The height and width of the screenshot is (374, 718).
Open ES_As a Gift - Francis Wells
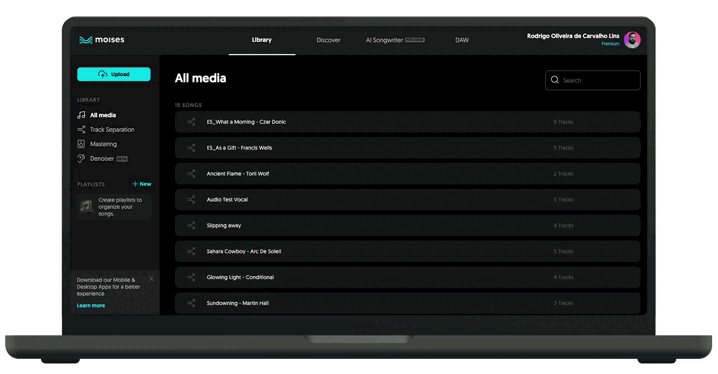click(x=407, y=148)
